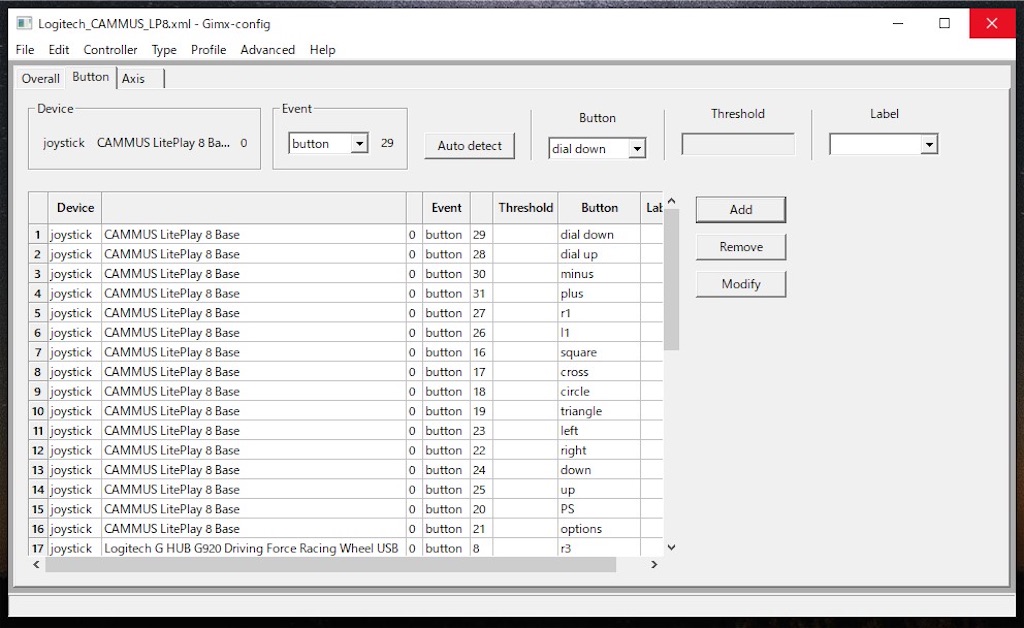Select the 'PS' button cell
Viewport: 1024px width, 628px height.
click(x=599, y=509)
